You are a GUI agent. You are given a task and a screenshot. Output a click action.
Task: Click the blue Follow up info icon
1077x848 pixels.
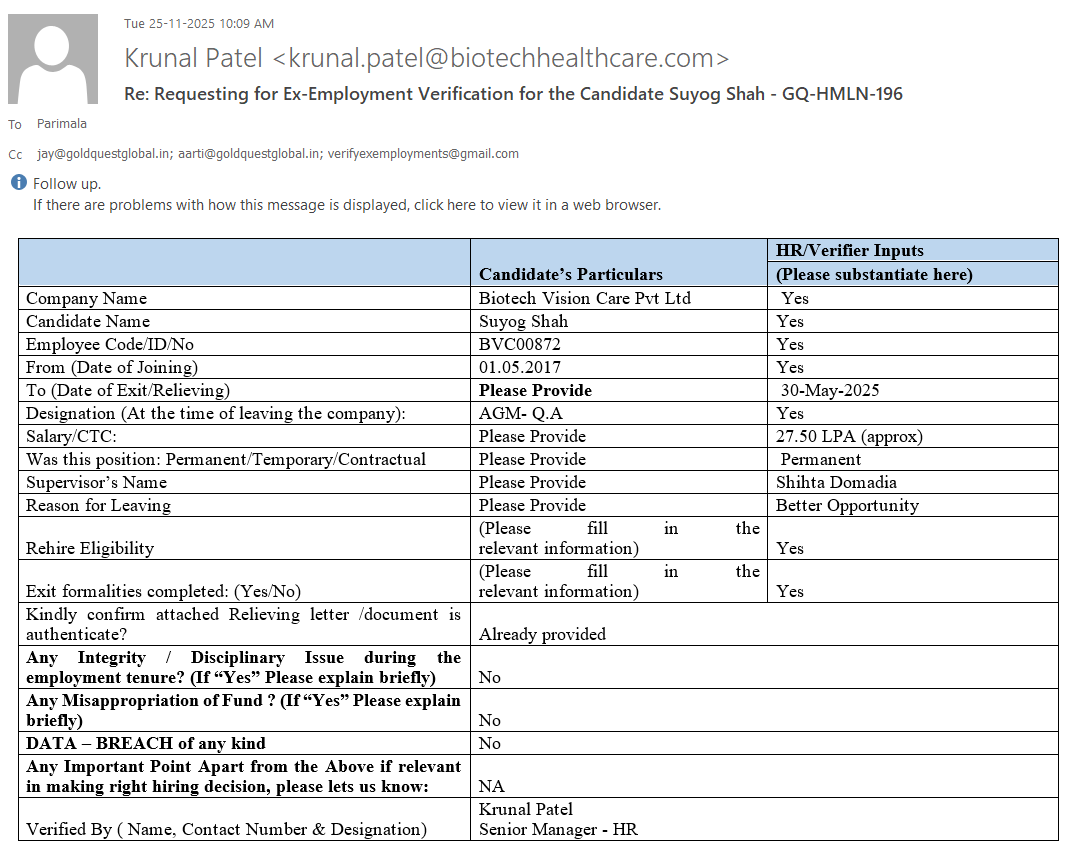click(x=19, y=183)
